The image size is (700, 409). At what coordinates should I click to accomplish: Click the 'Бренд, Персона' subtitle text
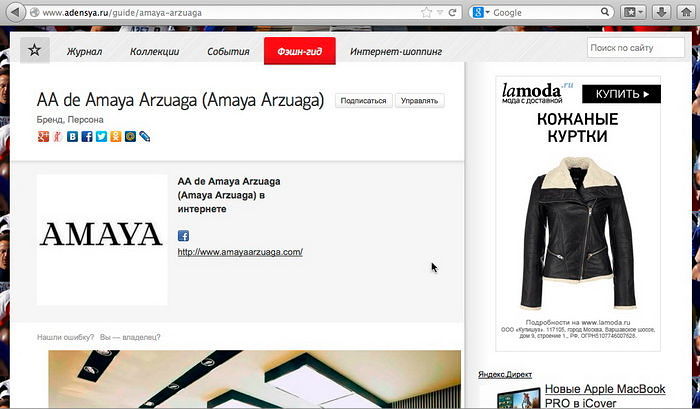click(x=70, y=120)
